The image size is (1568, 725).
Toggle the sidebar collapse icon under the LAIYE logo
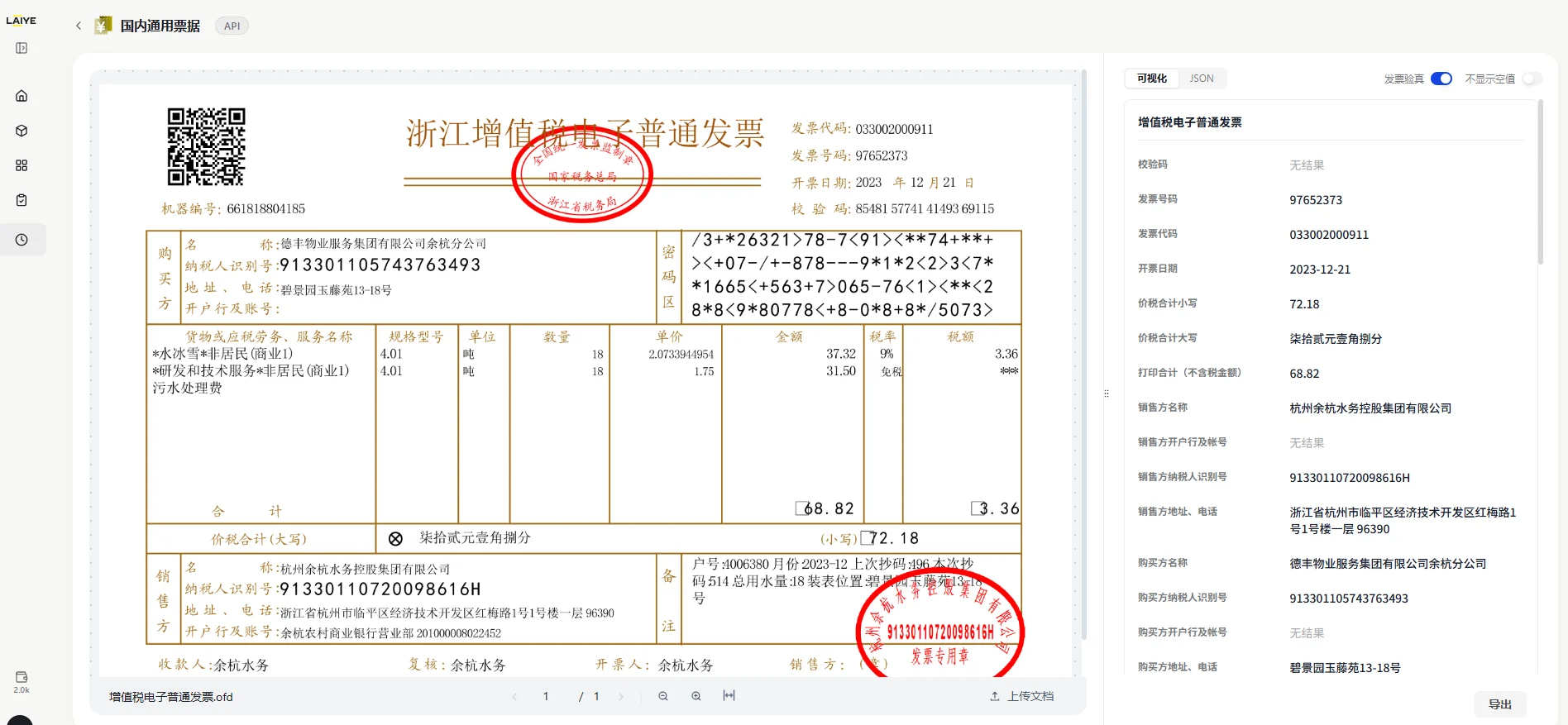22,48
